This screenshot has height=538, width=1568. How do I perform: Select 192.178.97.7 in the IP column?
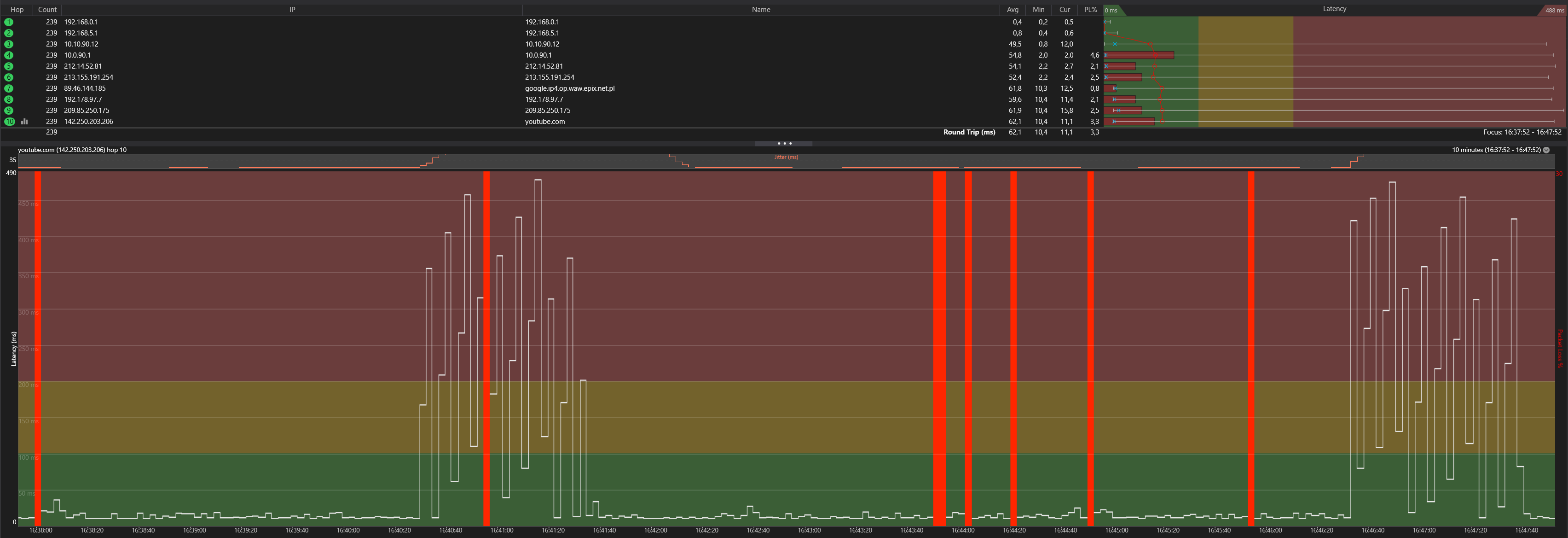pyautogui.click(x=83, y=99)
